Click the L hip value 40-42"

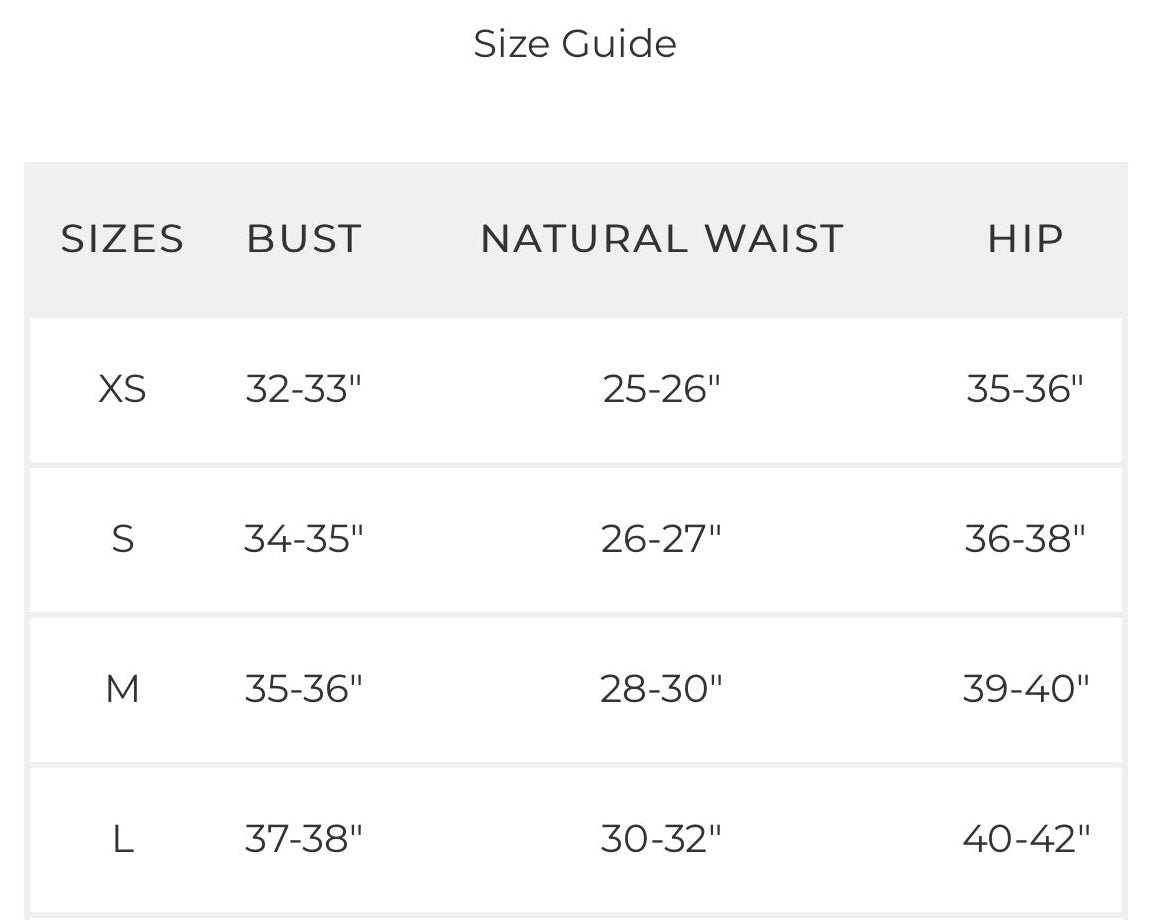(1025, 839)
